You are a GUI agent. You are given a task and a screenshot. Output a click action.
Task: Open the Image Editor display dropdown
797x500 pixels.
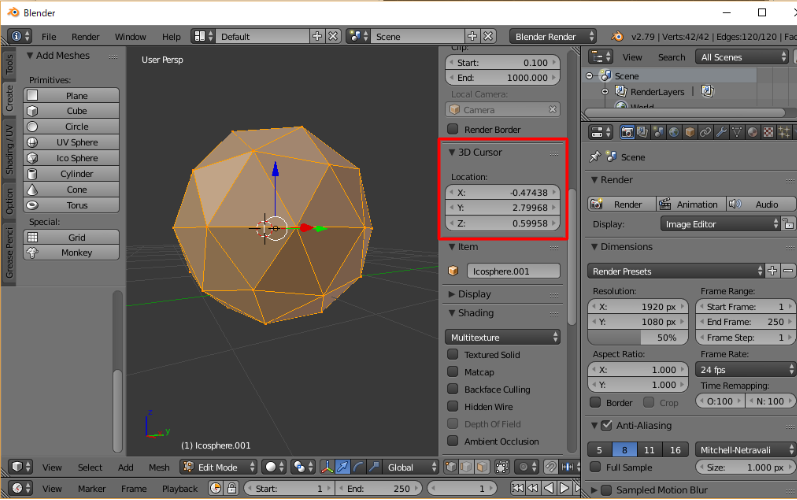tap(719, 224)
